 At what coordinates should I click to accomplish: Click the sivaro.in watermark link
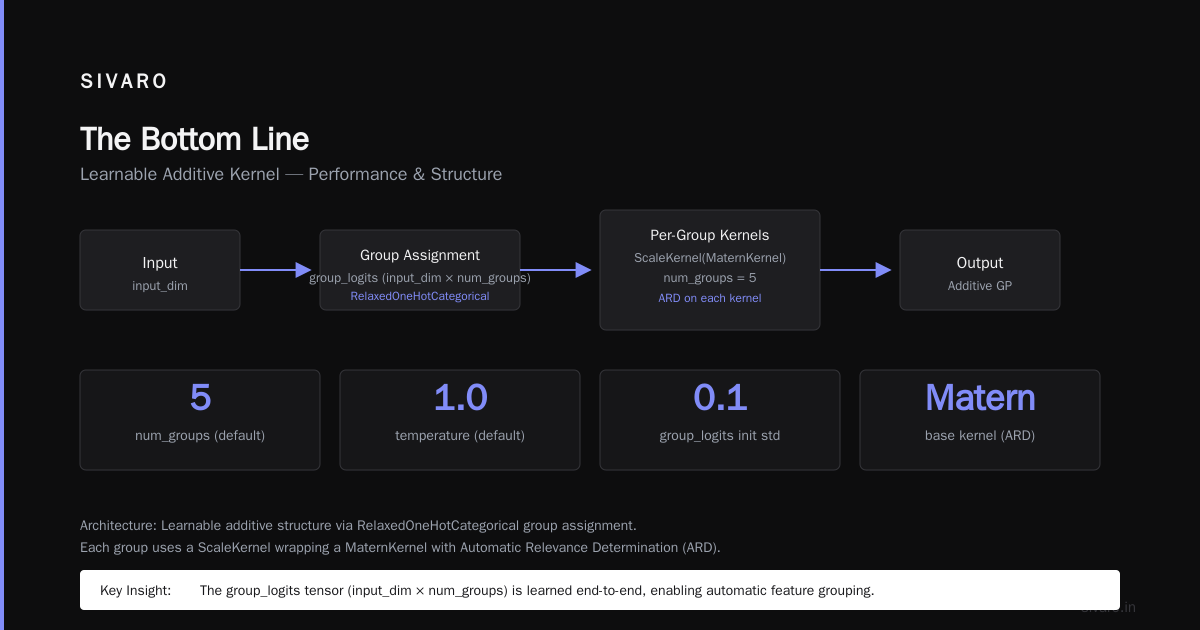tap(1108, 607)
